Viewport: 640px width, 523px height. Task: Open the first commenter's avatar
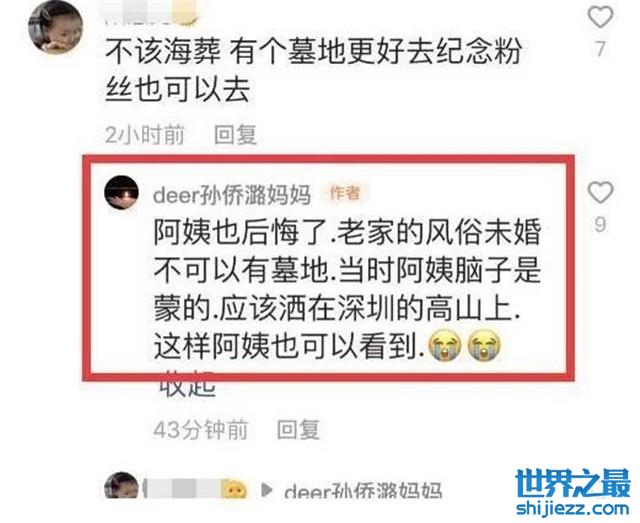(x=56, y=27)
